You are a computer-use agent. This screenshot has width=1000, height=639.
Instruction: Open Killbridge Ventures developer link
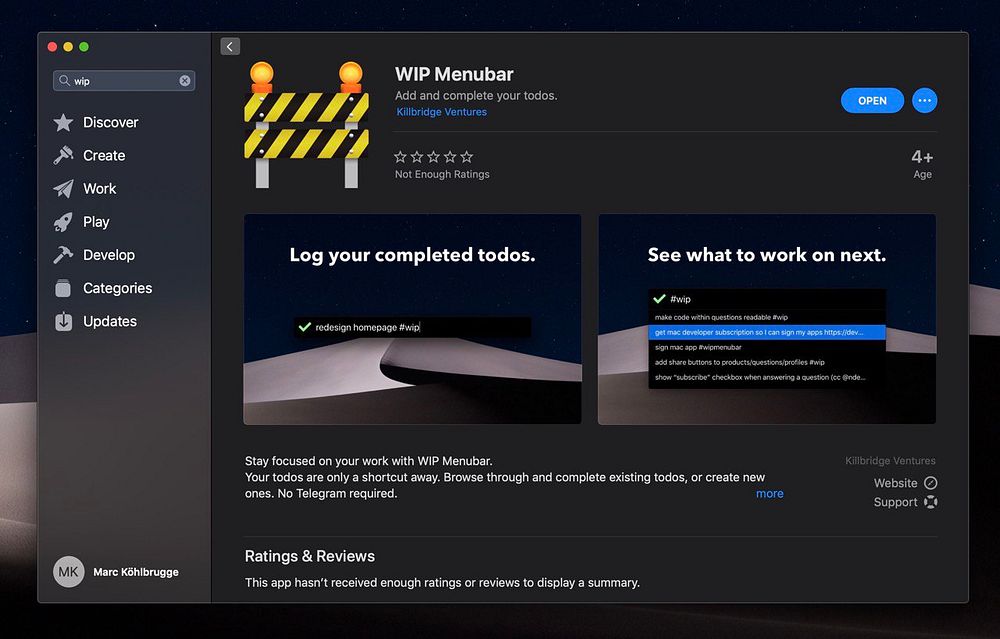441,112
